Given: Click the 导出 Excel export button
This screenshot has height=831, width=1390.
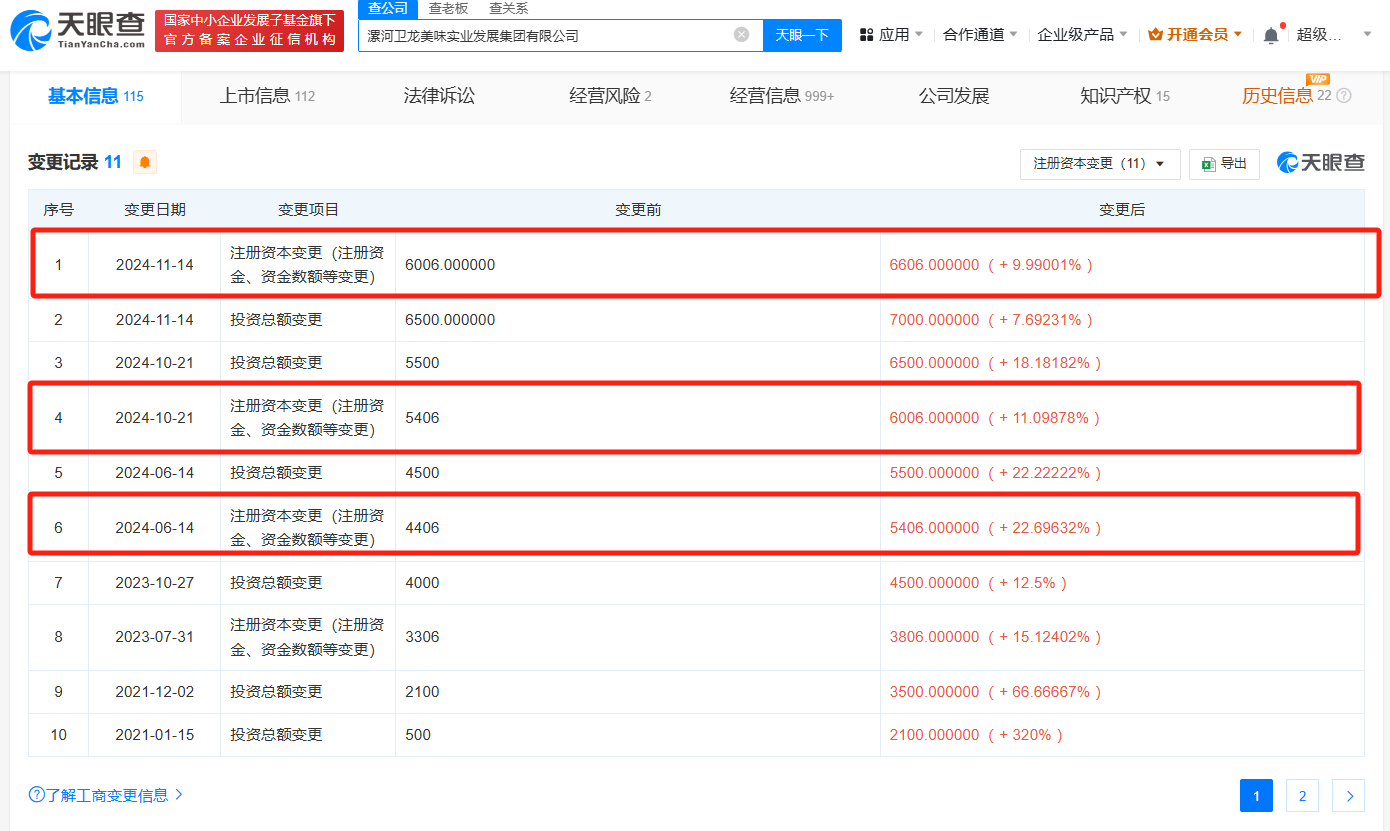Looking at the screenshot, I should click(1224, 164).
